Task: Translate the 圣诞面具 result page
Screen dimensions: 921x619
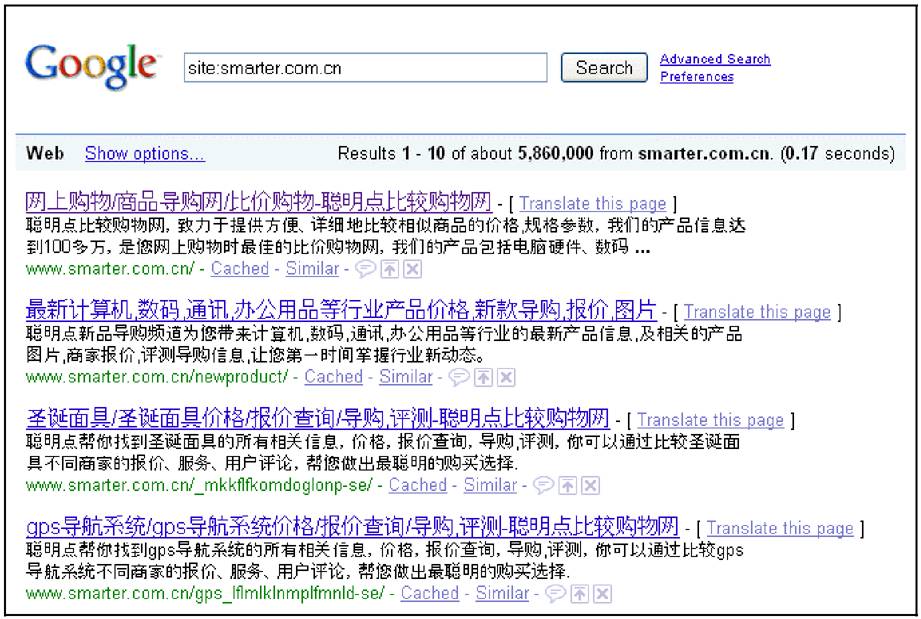Action: tap(711, 420)
